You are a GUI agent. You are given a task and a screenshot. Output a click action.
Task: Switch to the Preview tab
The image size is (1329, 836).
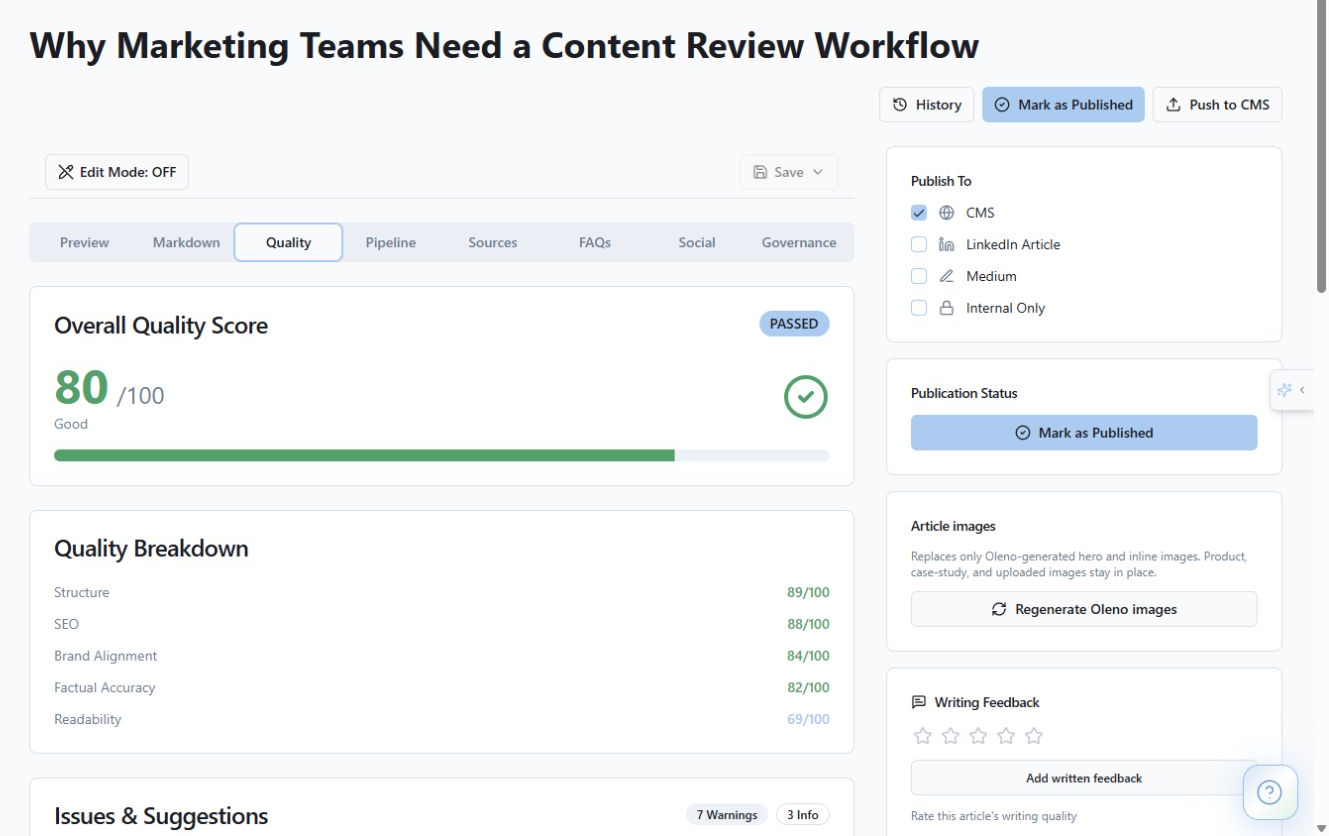[x=84, y=242]
